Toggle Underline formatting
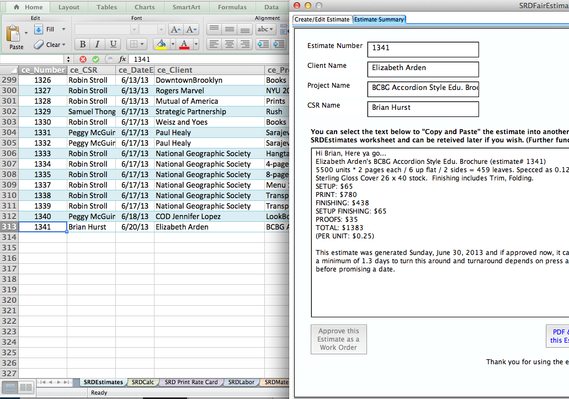569x399 pixels. [113, 44]
